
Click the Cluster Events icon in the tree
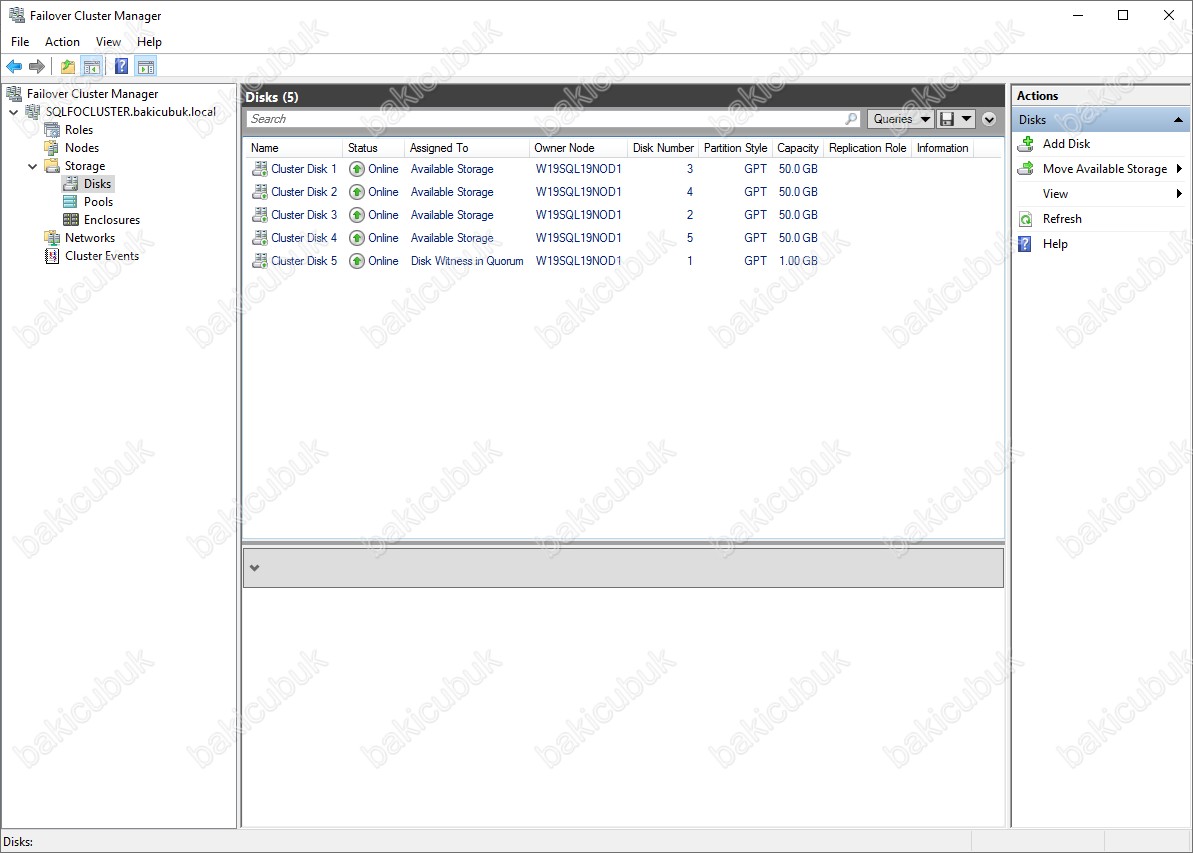(52, 256)
